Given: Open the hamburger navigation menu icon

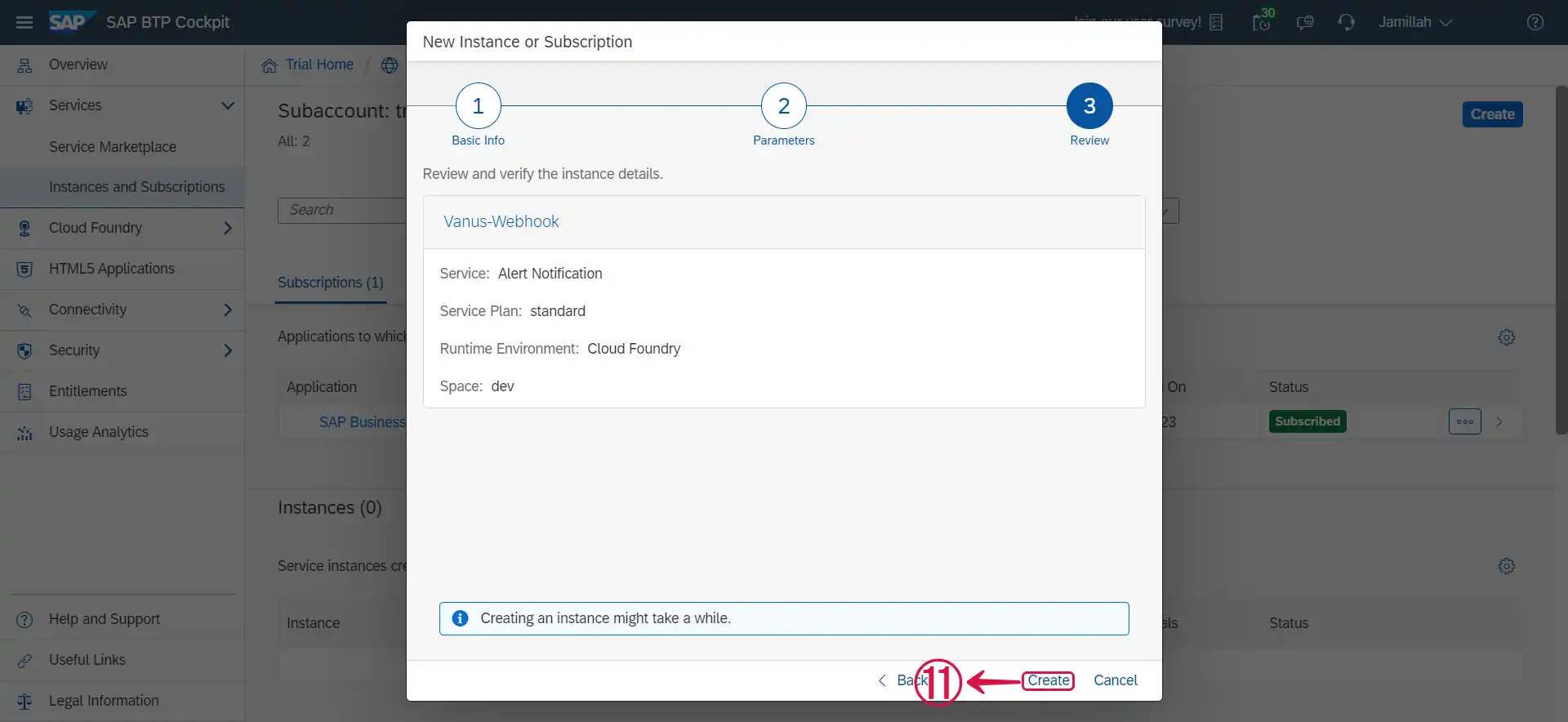Looking at the screenshot, I should [24, 22].
